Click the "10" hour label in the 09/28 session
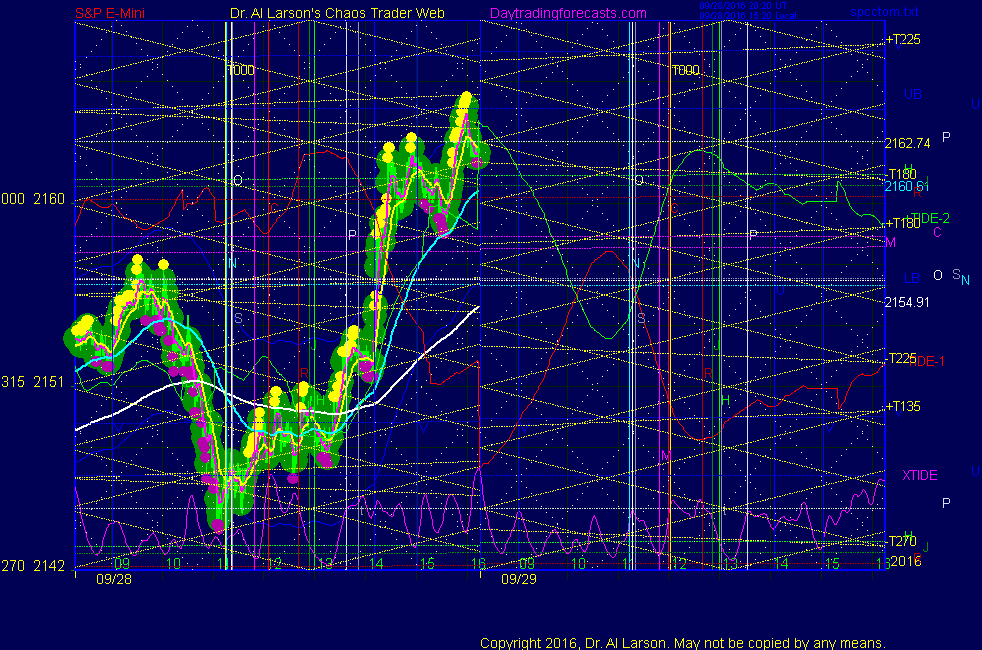982x650 pixels. (173, 564)
